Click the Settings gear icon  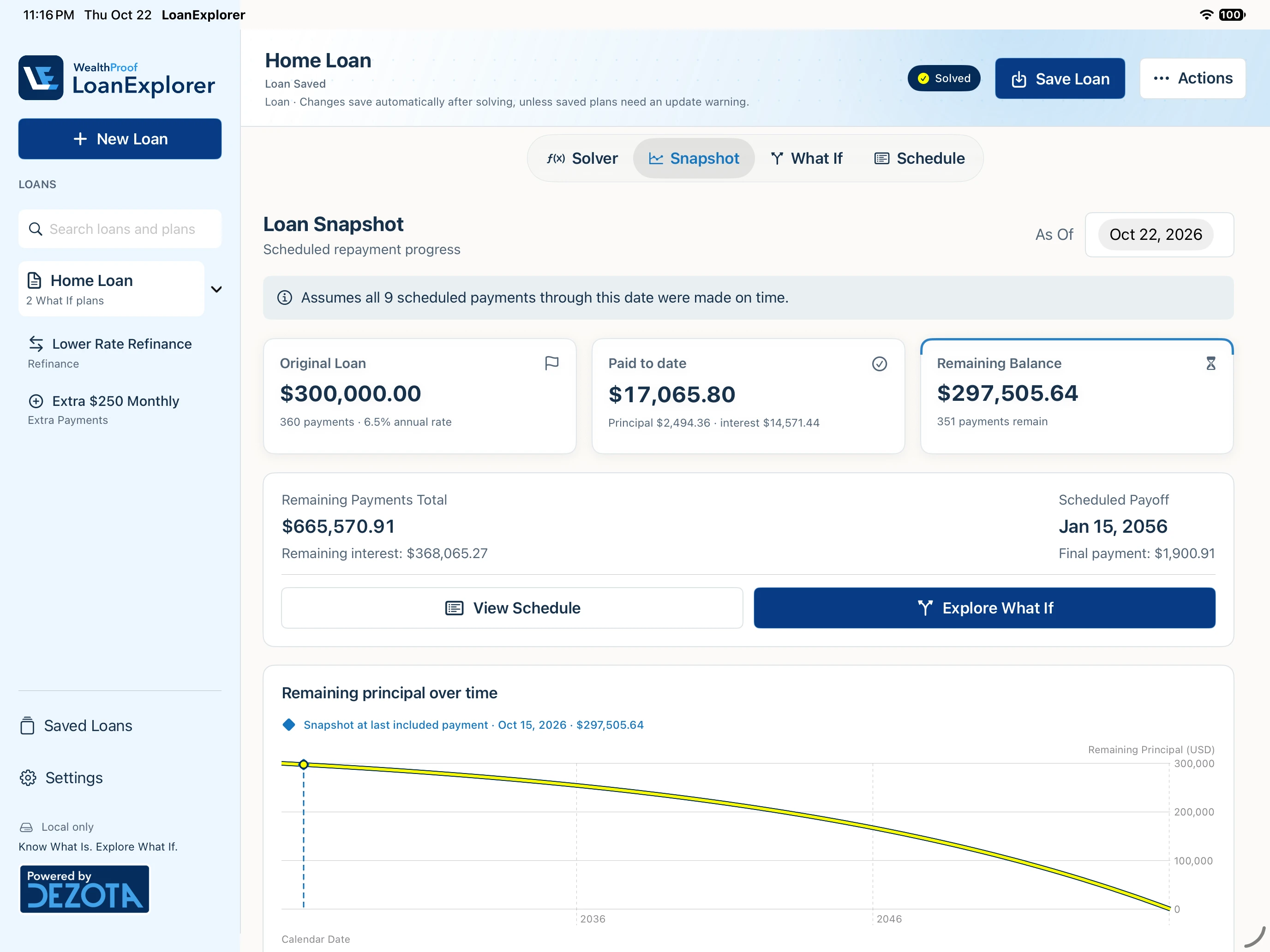[28, 778]
